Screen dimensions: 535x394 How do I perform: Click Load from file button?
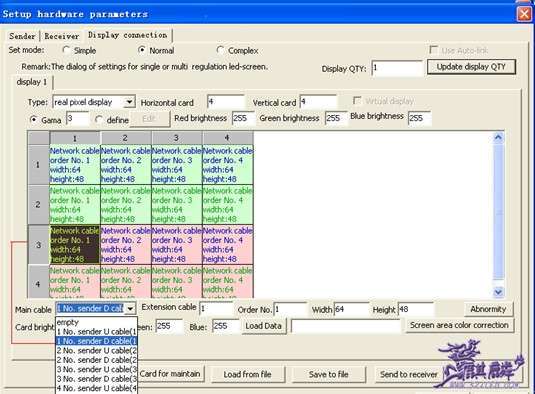coord(248,375)
